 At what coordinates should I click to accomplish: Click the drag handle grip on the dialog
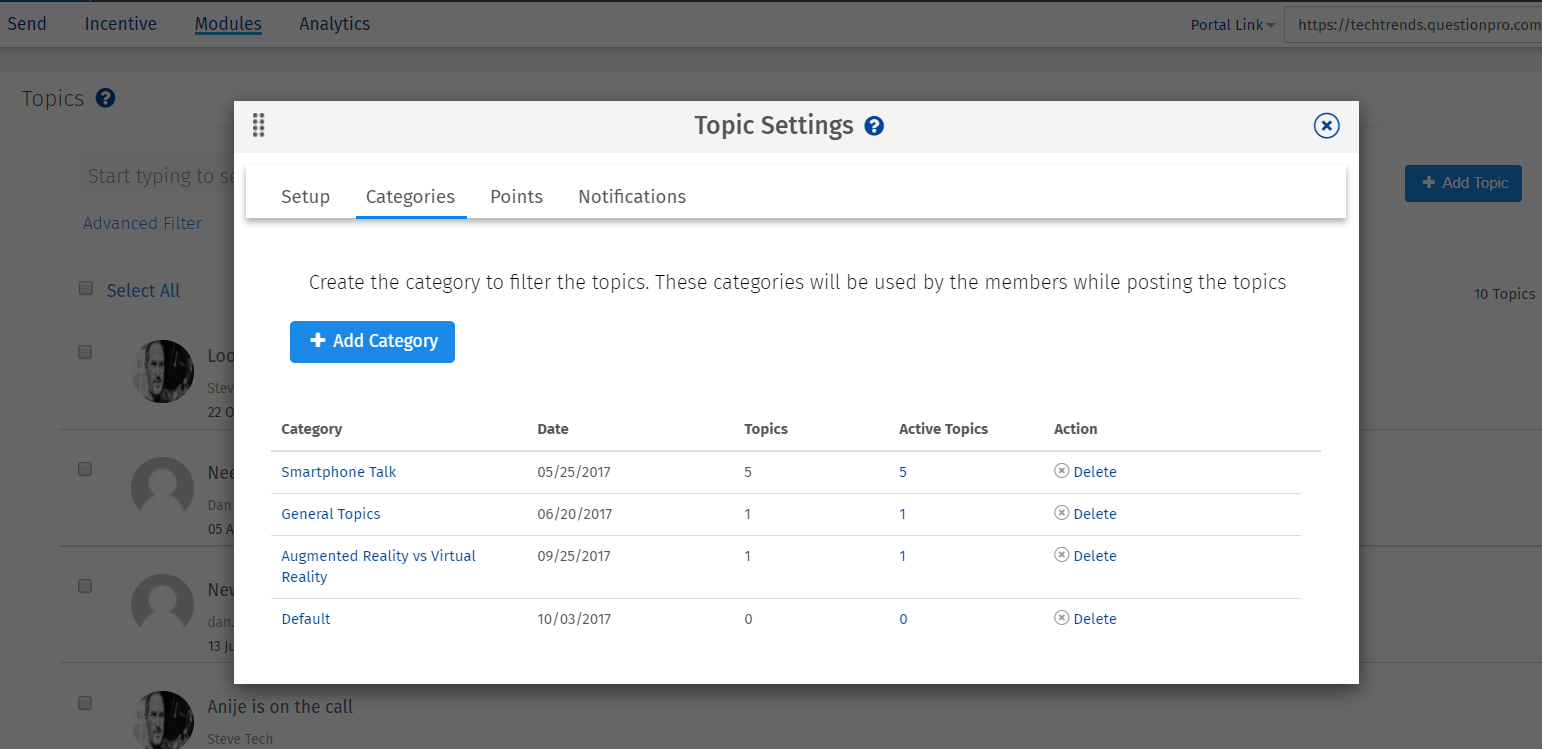[x=259, y=125]
